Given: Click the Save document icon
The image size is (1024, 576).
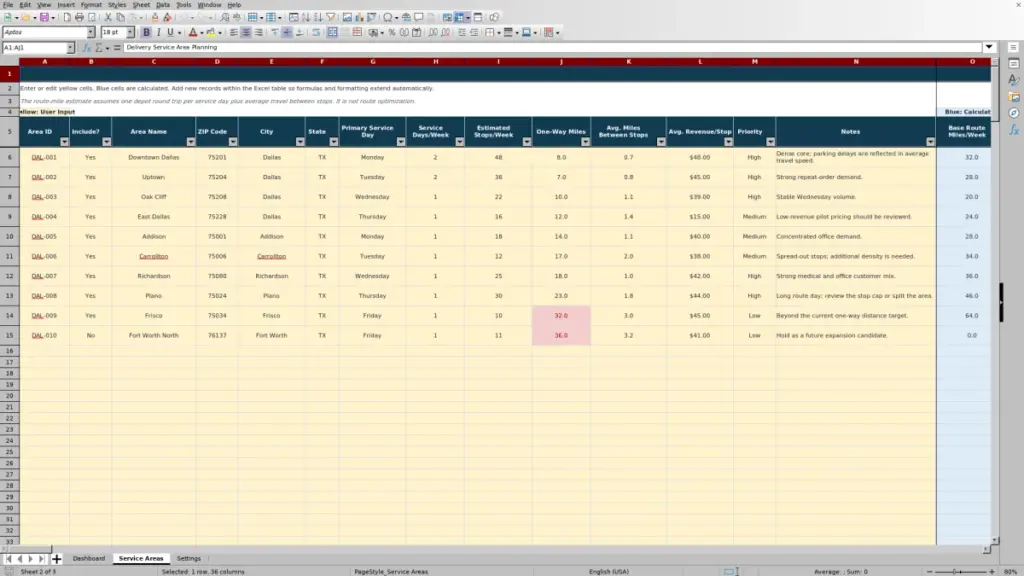Looking at the screenshot, I should pyautogui.click(x=44, y=17).
